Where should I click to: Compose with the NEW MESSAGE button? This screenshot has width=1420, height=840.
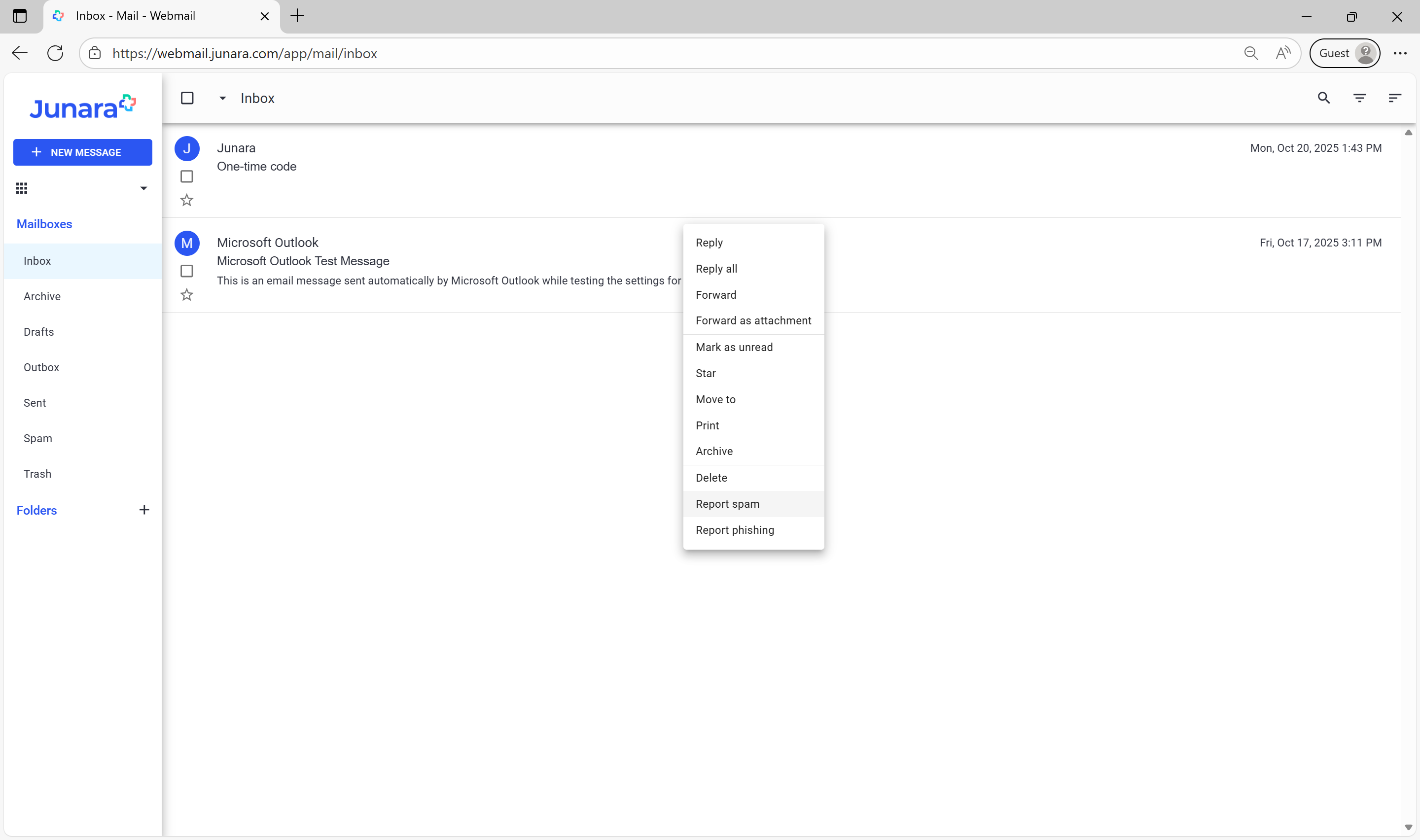tap(83, 152)
